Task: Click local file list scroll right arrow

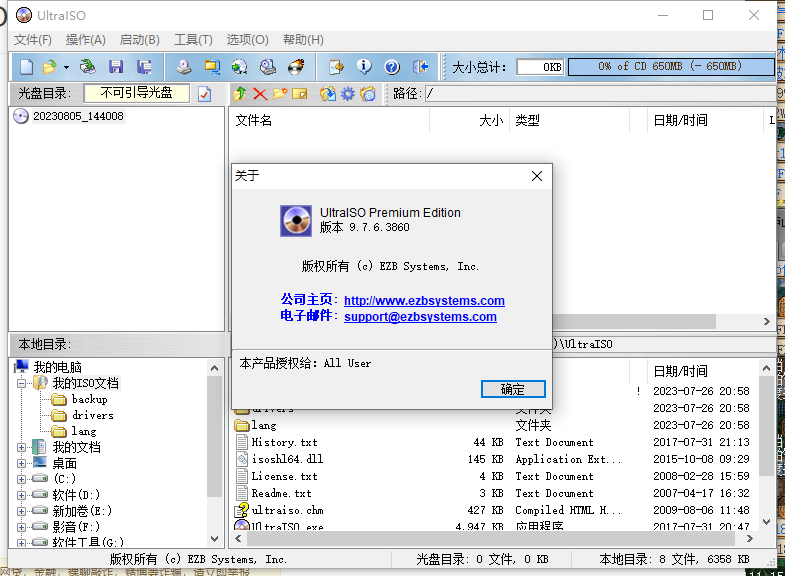Action: click(749, 538)
